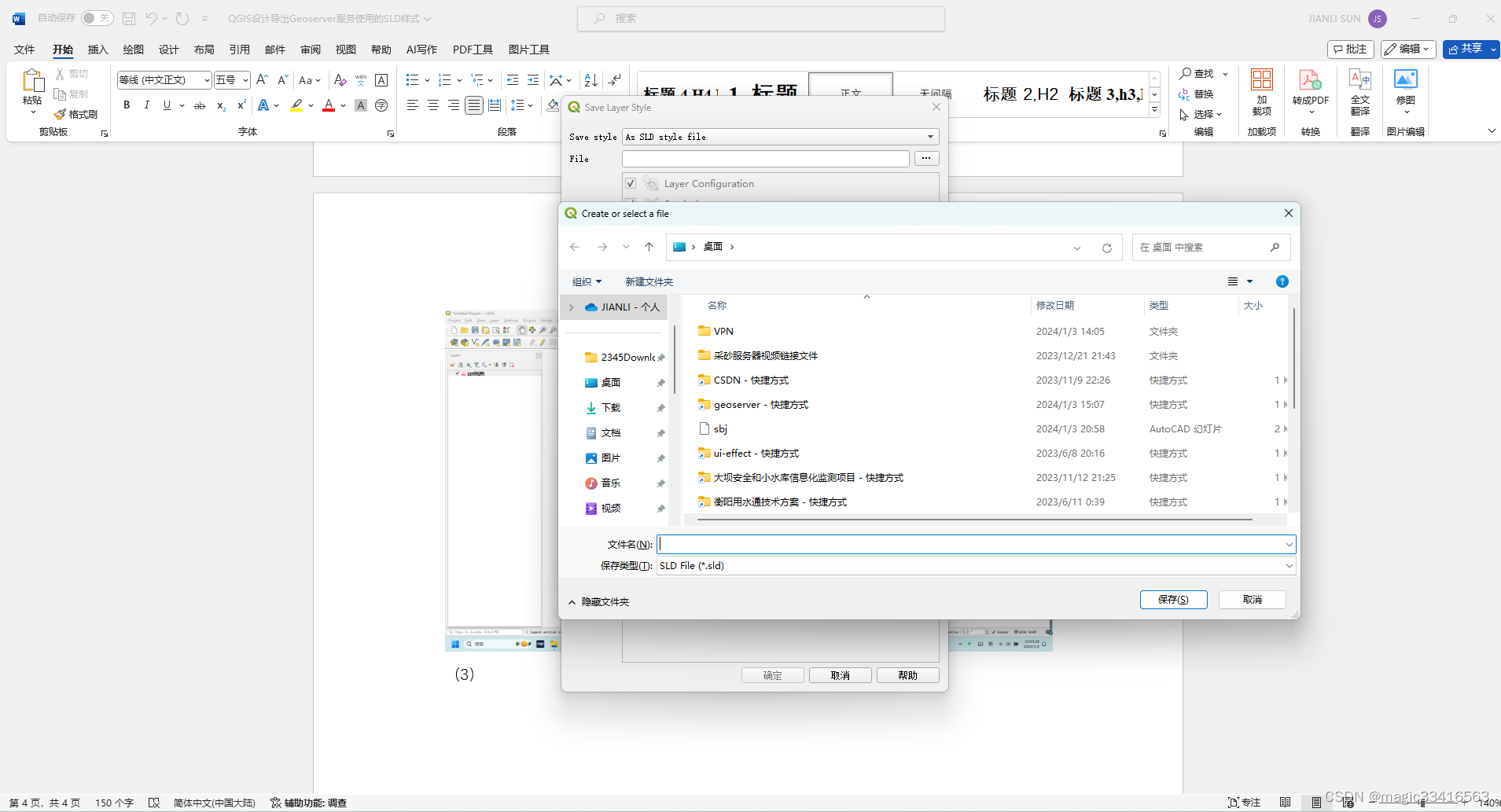Switch to the References ribbon tab
This screenshot has height=812, width=1501.
pyautogui.click(x=239, y=50)
